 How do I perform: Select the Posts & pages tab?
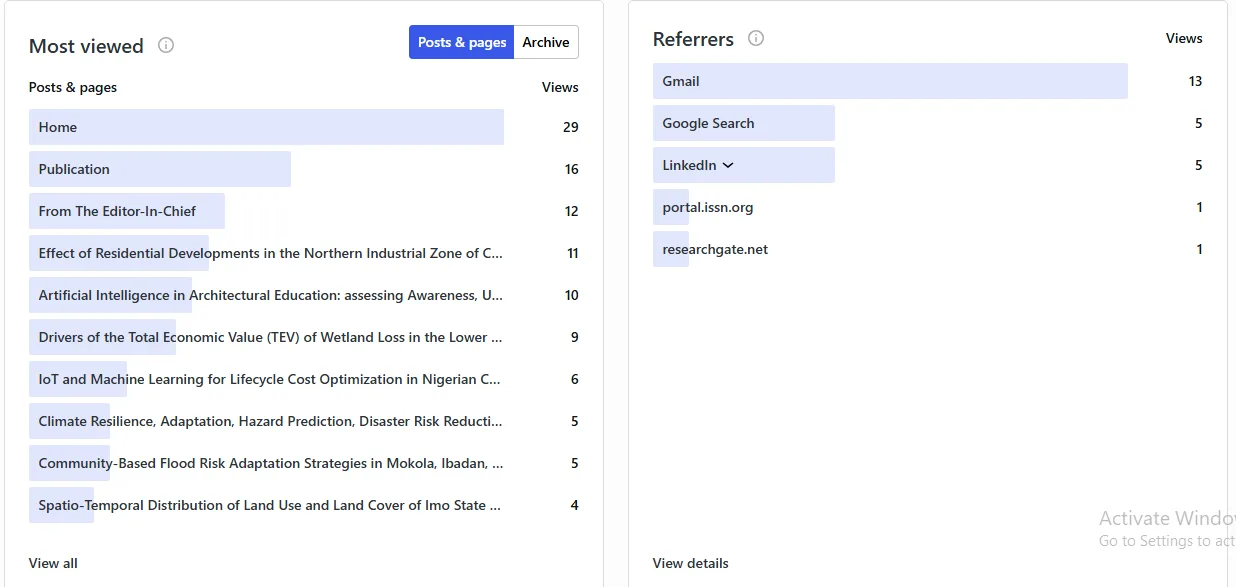coord(462,42)
